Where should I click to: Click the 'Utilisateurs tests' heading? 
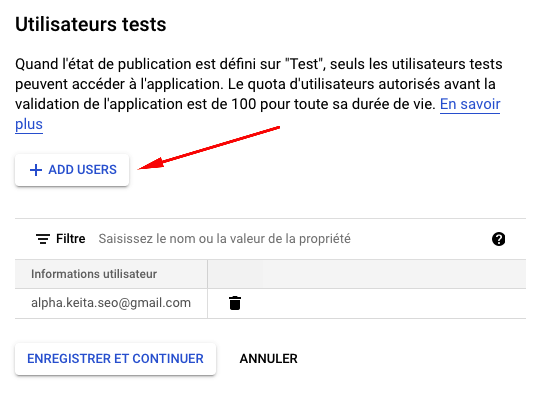click(91, 24)
